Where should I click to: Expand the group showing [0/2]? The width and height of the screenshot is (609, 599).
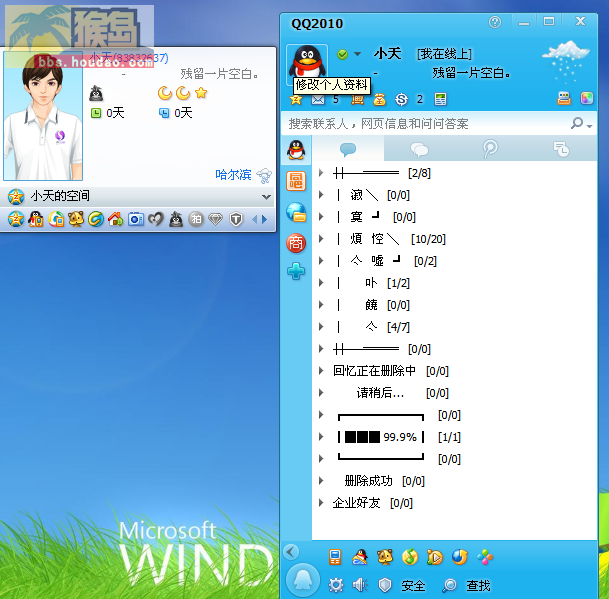(321, 261)
